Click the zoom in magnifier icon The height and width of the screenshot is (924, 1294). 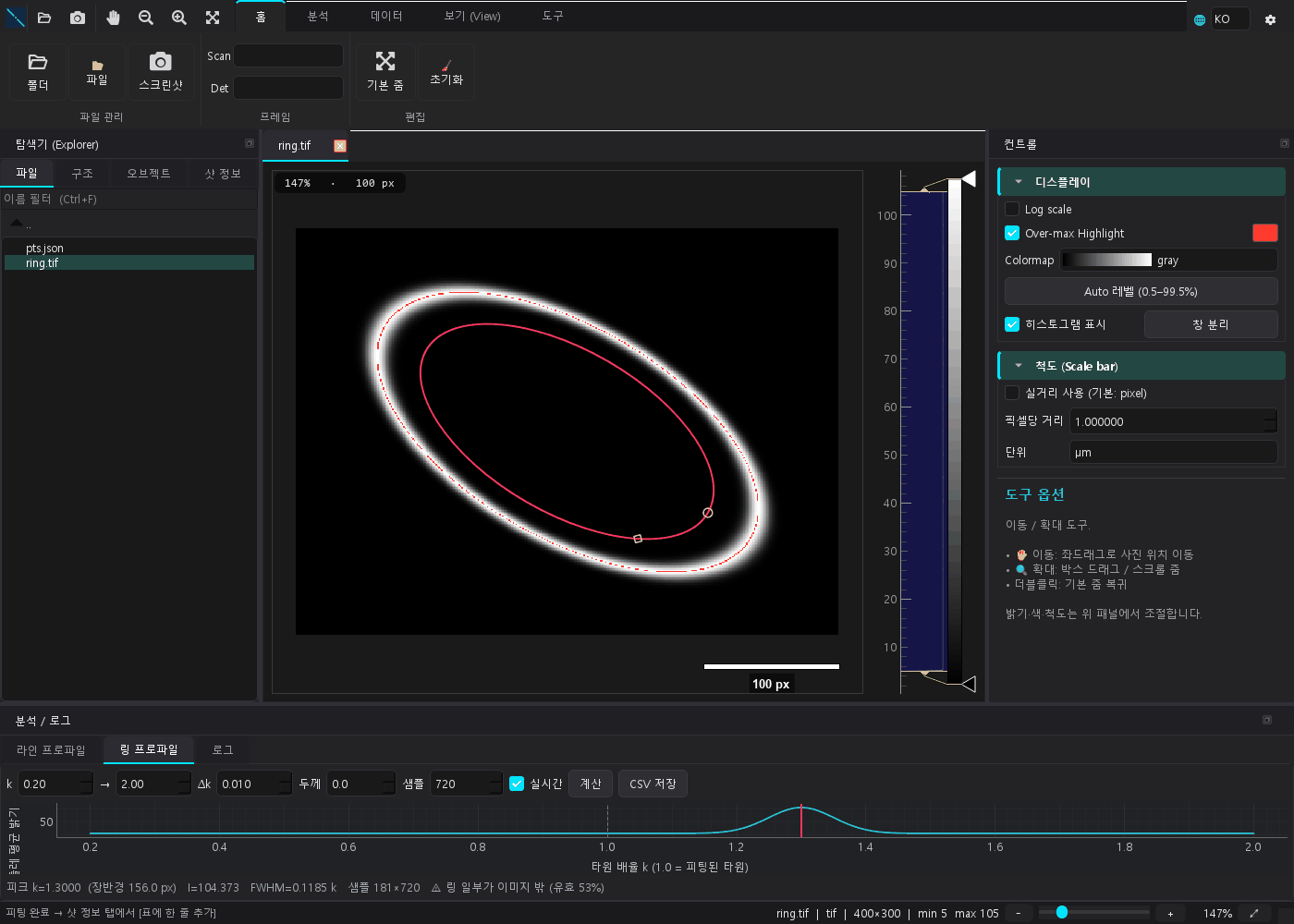tap(179, 18)
